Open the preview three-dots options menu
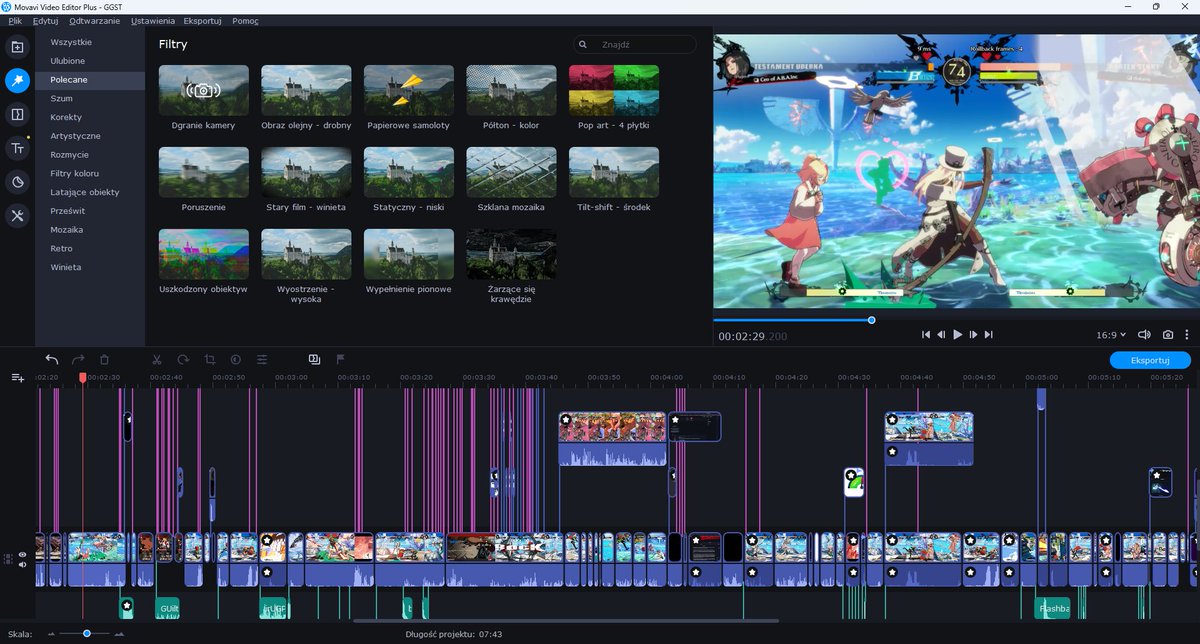Image resolution: width=1200 pixels, height=644 pixels. [1187, 335]
